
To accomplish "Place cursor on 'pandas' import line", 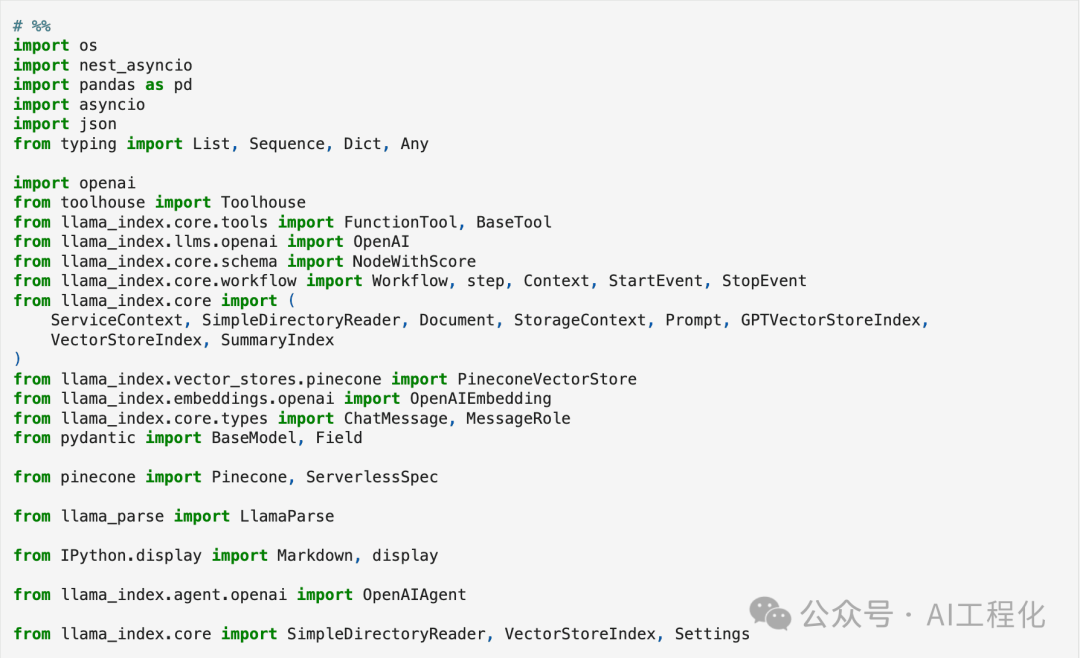I will pos(103,85).
